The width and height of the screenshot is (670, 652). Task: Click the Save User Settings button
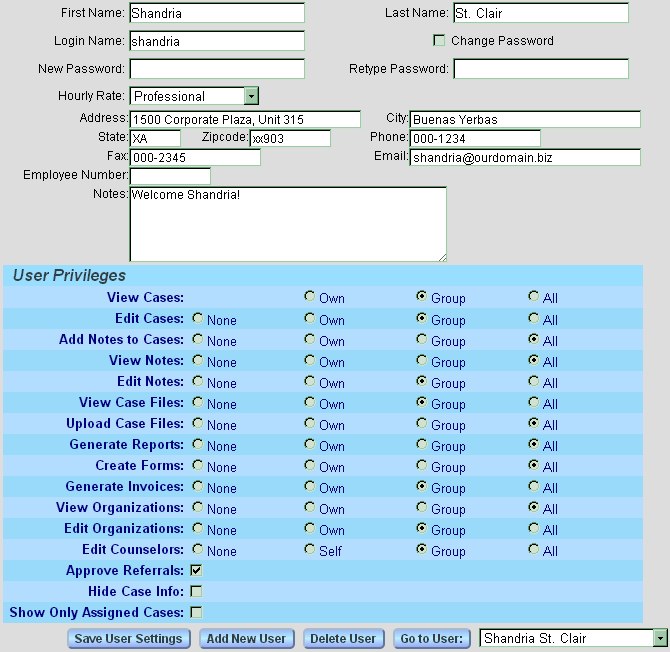point(128,638)
